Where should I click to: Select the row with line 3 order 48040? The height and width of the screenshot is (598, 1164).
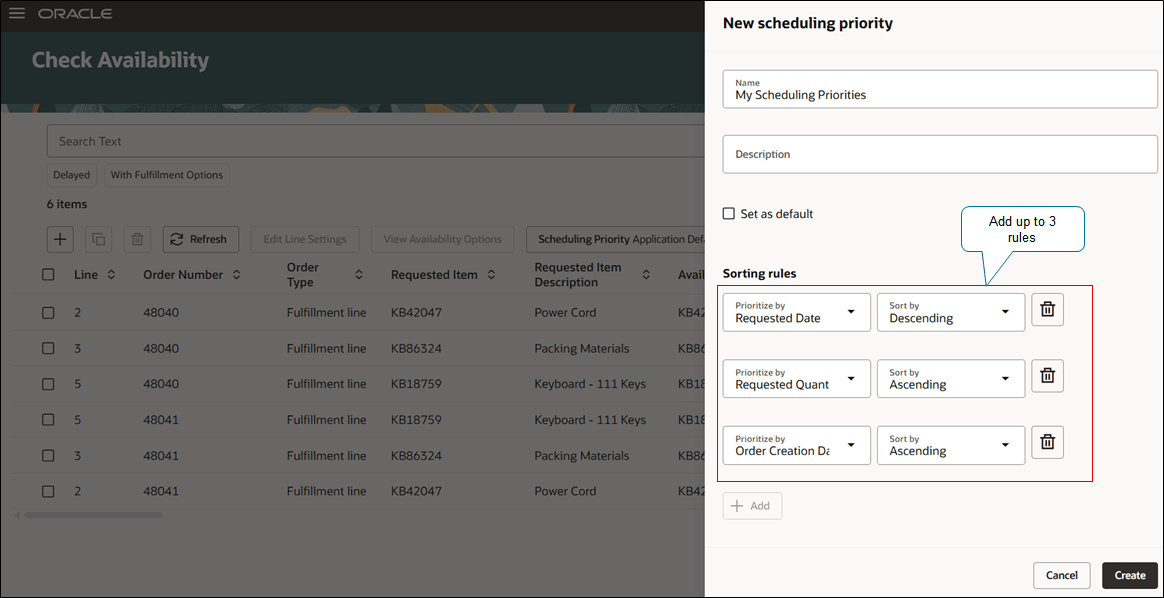(48, 349)
